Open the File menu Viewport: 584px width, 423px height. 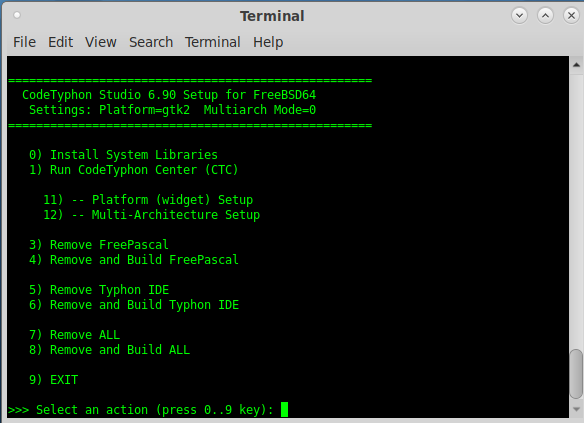click(25, 42)
